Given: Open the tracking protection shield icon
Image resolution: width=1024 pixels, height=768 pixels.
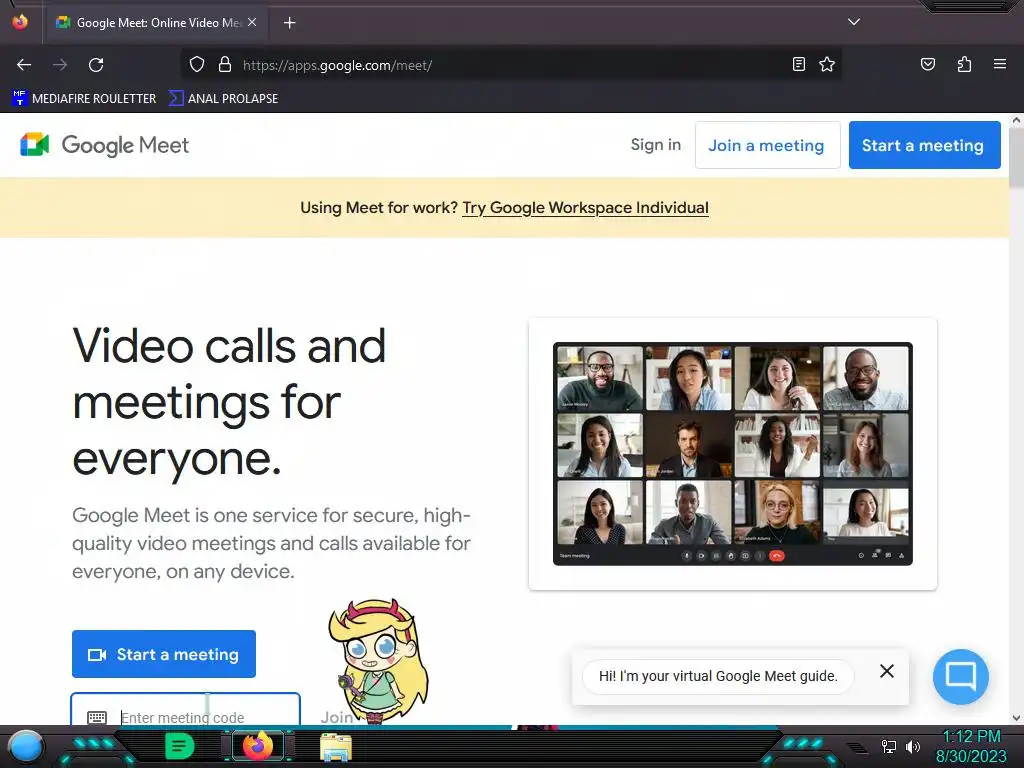Looking at the screenshot, I should 197,65.
